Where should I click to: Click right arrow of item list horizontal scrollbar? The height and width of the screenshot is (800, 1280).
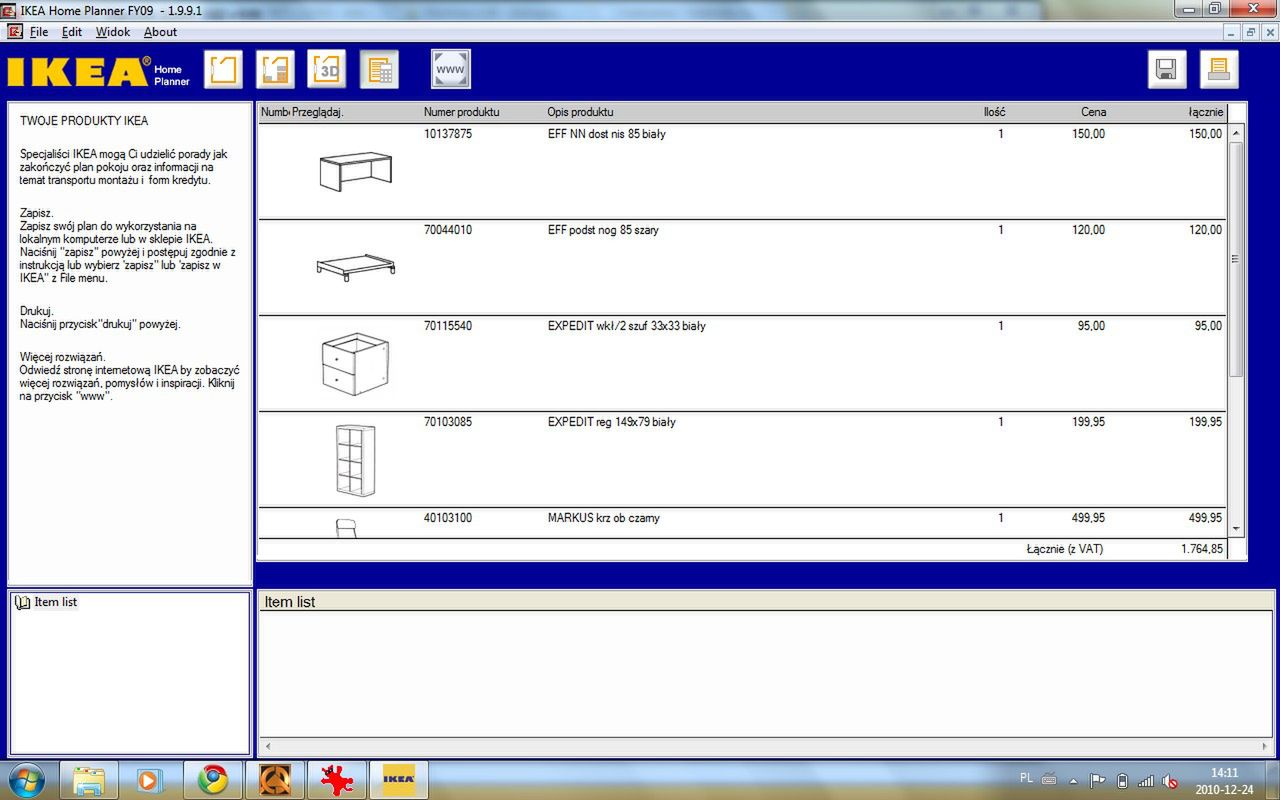coord(1266,747)
